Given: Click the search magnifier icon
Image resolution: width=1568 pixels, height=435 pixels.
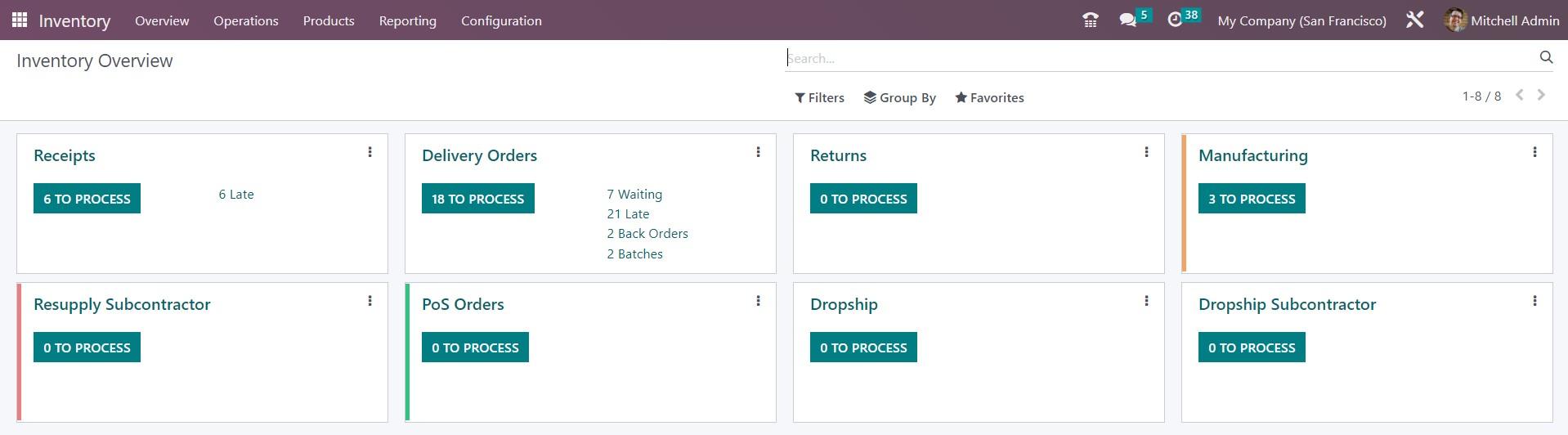Looking at the screenshot, I should point(1546,57).
